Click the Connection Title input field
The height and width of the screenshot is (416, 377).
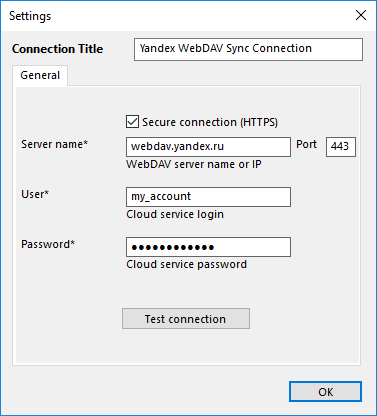pos(248,49)
